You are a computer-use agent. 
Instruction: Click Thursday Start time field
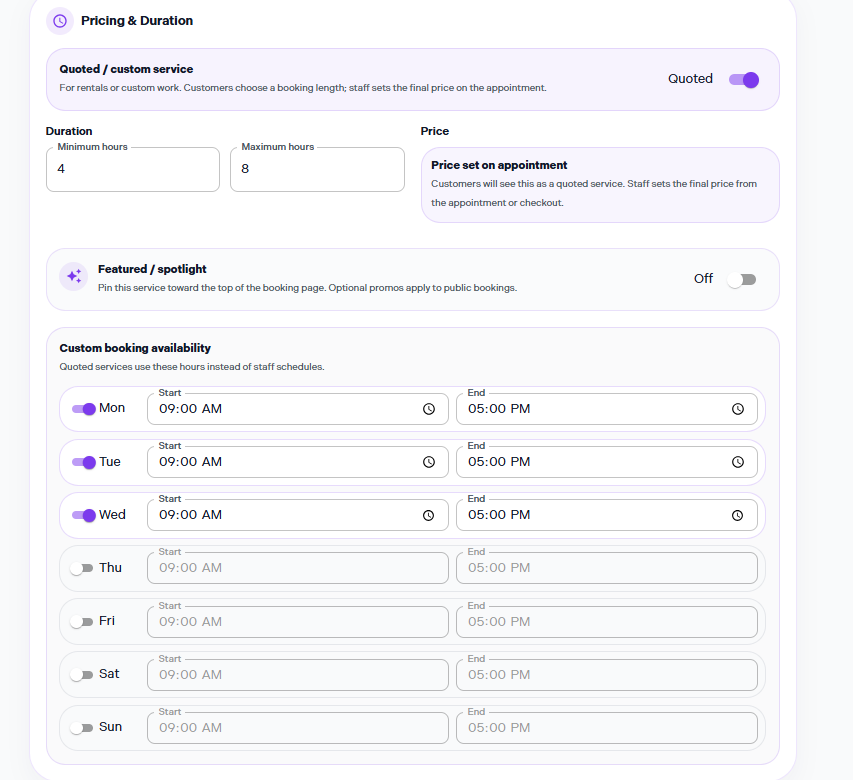pos(298,568)
